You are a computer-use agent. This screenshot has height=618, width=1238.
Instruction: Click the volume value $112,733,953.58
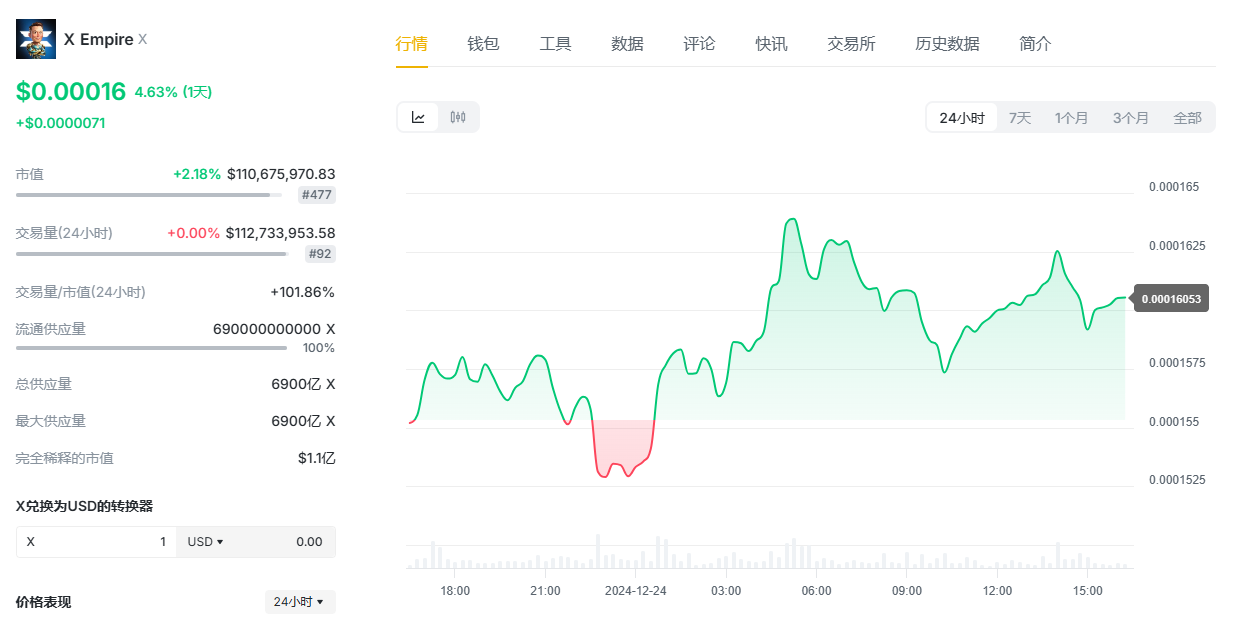[281, 233]
